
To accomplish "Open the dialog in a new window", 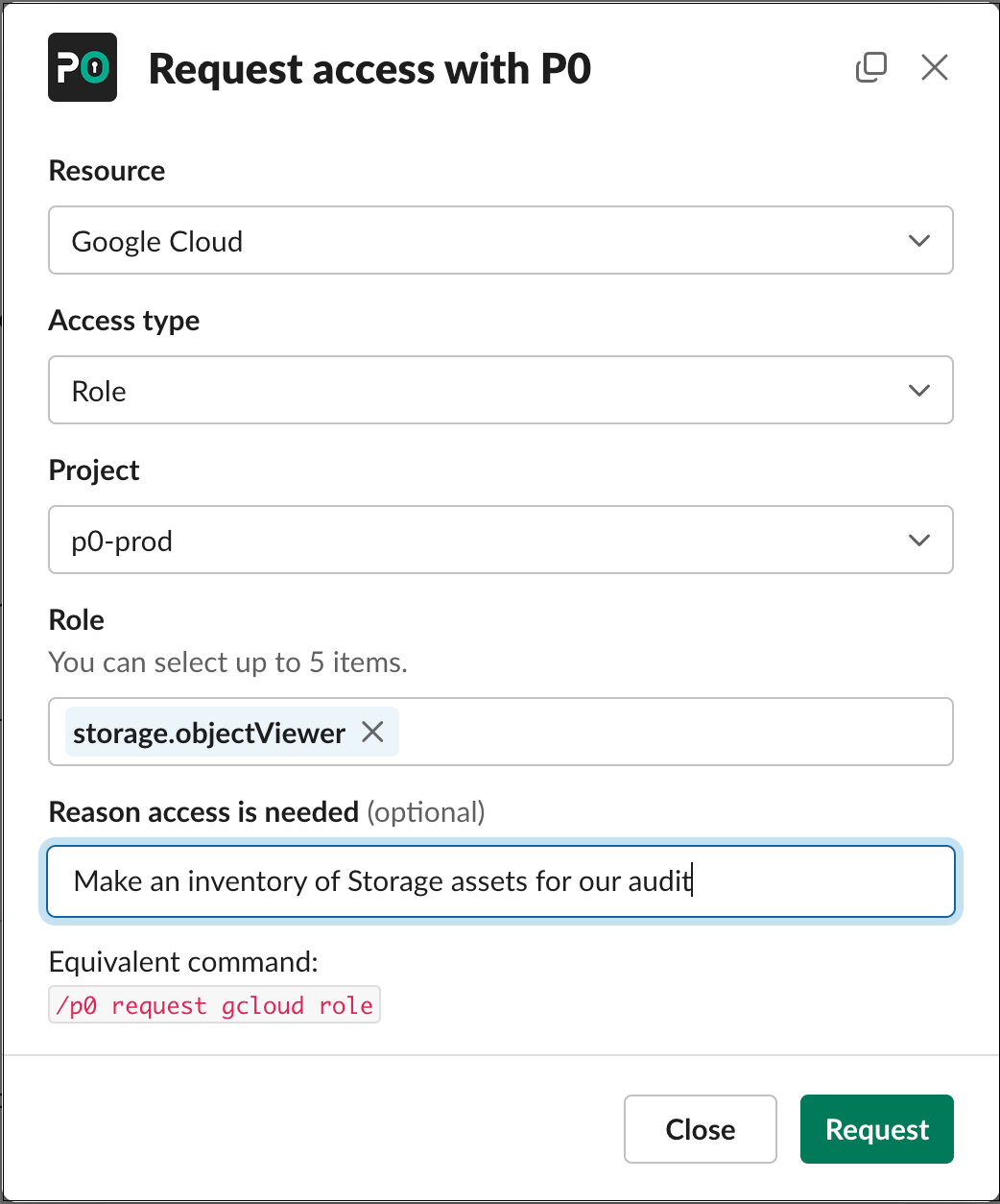I will click(871, 67).
